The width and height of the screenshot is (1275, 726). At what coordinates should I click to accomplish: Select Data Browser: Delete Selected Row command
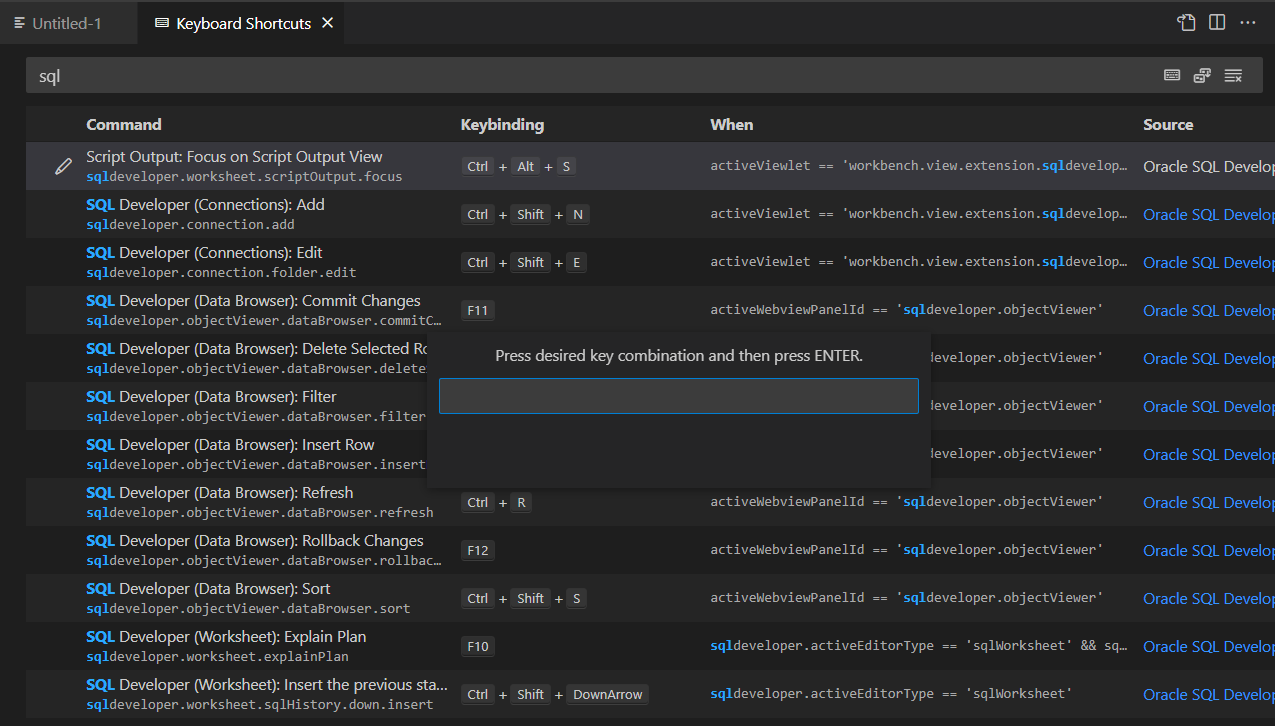pyautogui.click(x=256, y=348)
